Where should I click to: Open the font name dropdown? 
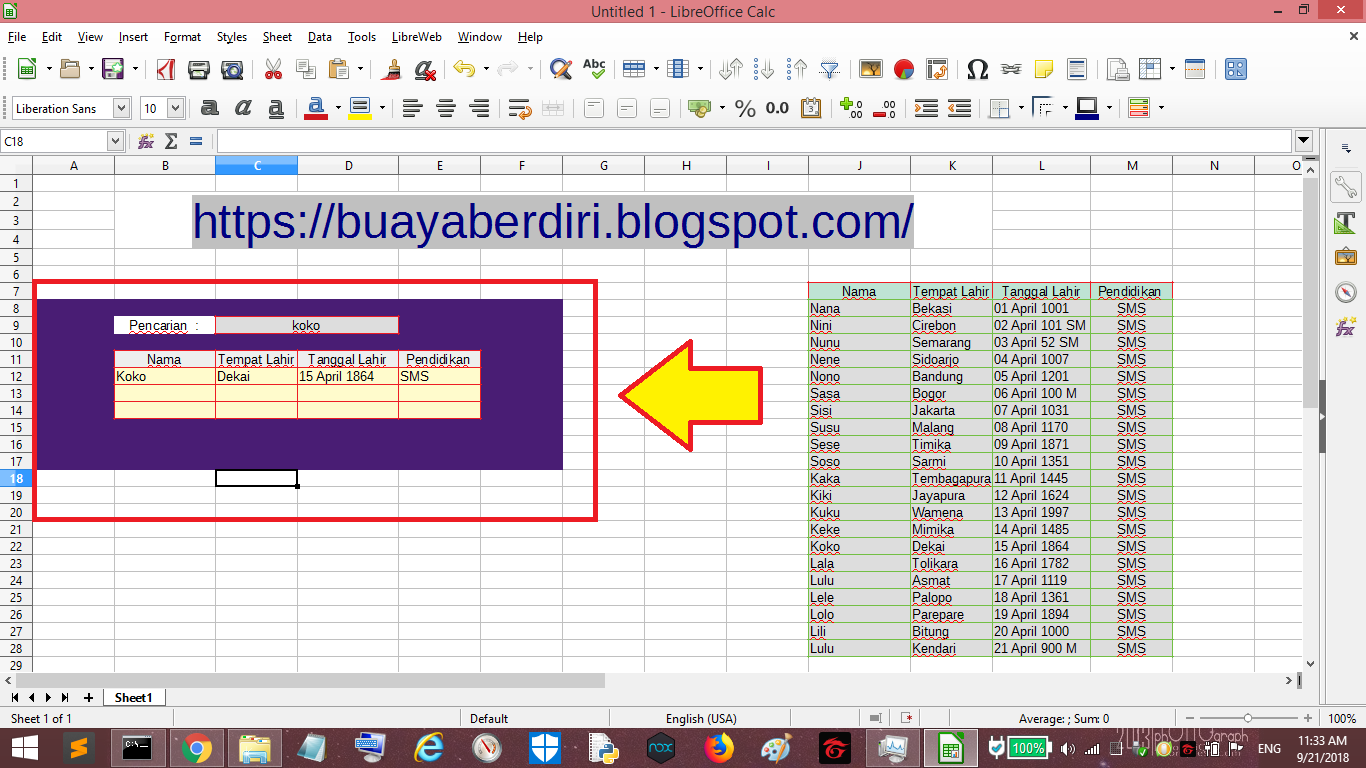(x=120, y=107)
